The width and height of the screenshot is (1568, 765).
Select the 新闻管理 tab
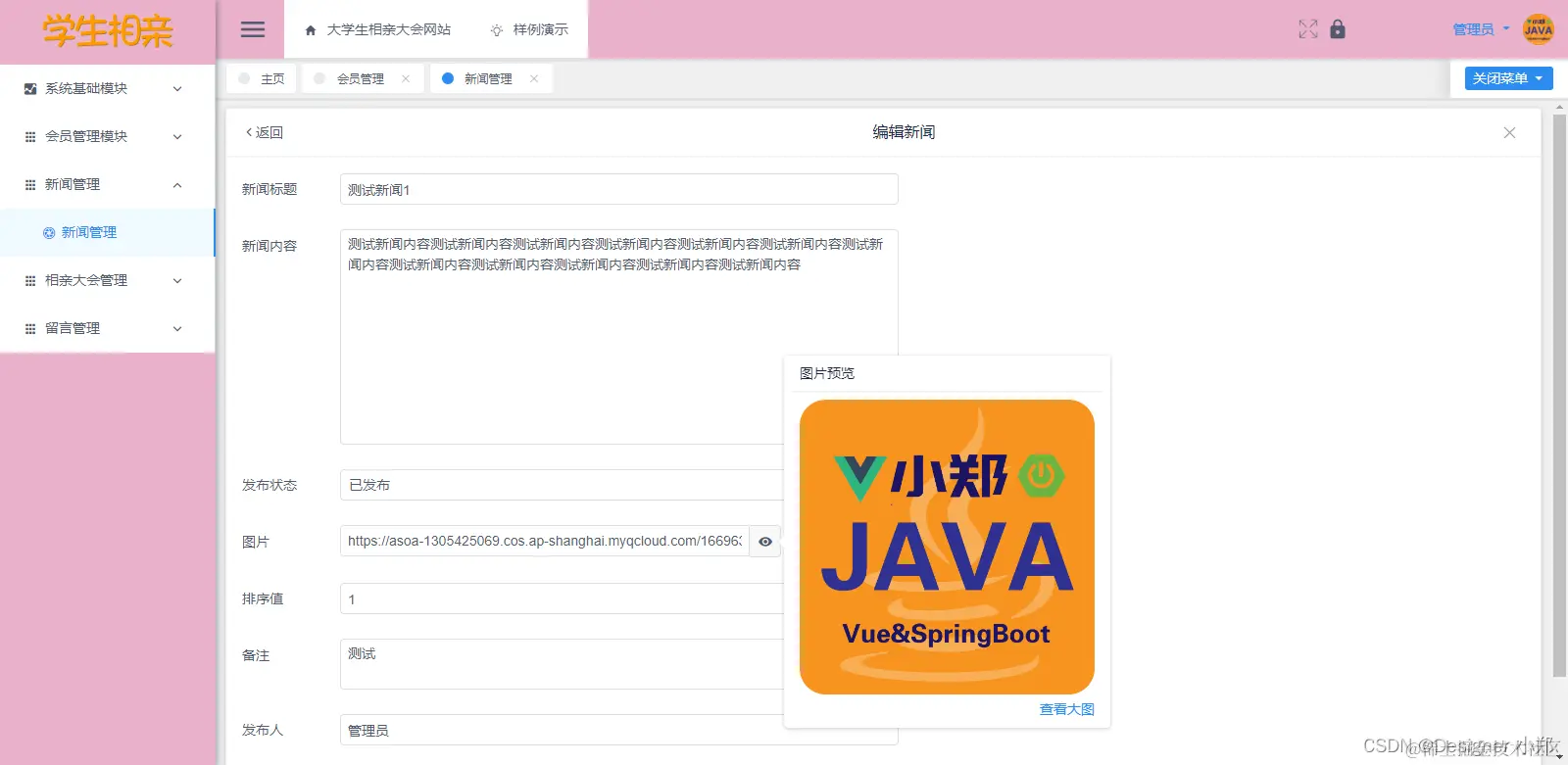click(490, 78)
